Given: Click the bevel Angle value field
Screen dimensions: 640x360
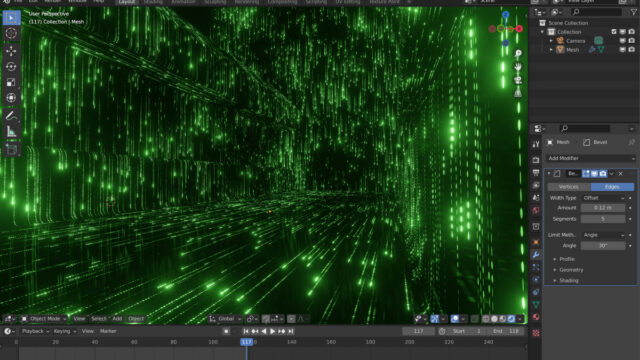Looking at the screenshot, I should pyautogui.click(x=603, y=246).
